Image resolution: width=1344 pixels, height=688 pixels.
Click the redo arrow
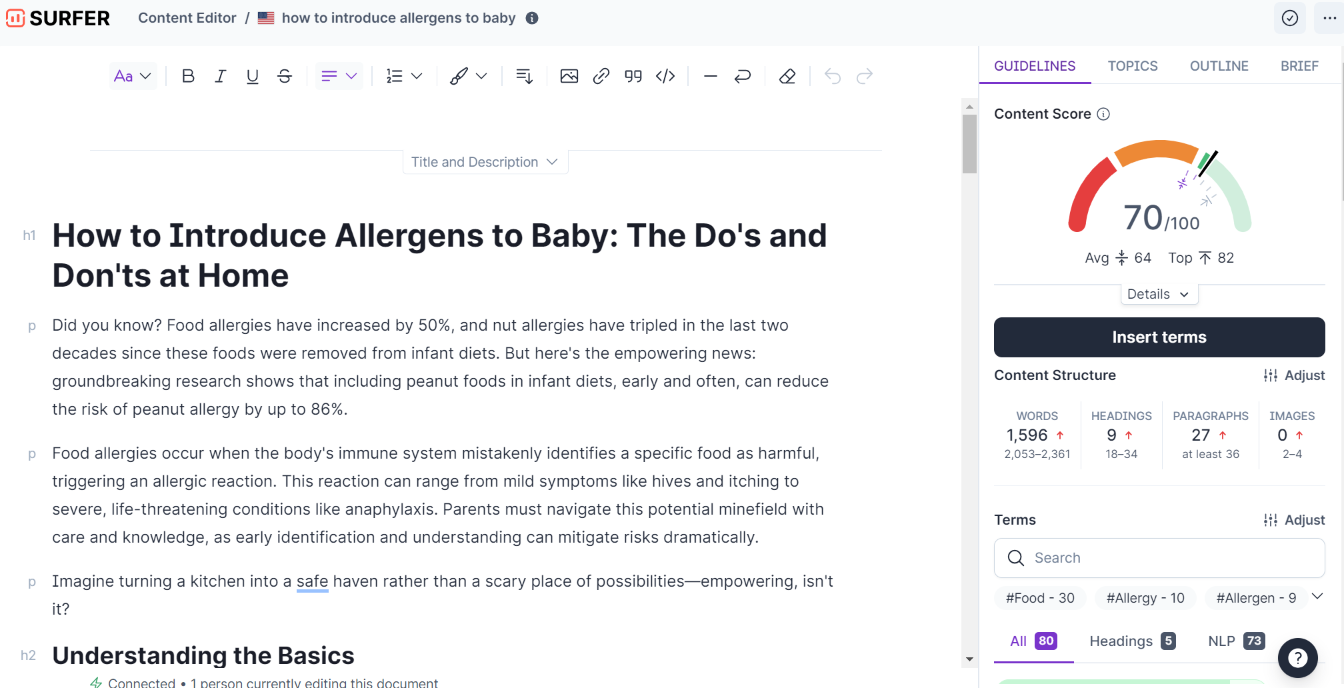click(864, 76)
